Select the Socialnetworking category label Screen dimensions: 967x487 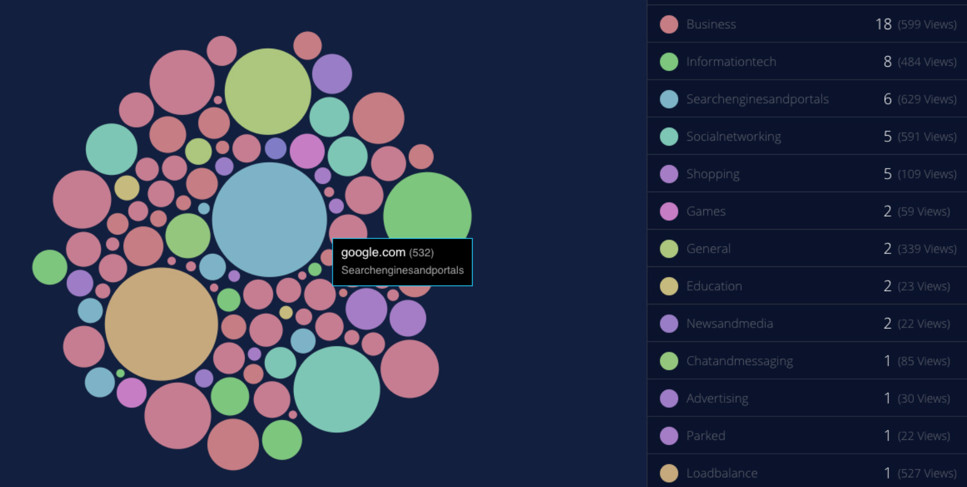pos(733,136)
